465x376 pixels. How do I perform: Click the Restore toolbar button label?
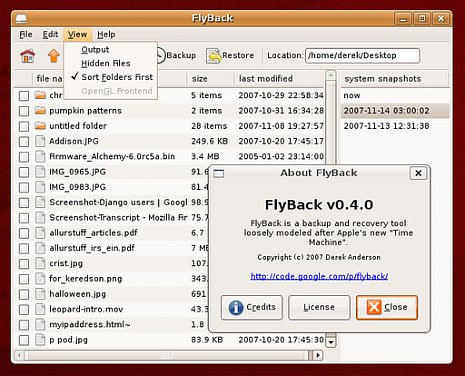pyautogui.click(x=238, y=55)
